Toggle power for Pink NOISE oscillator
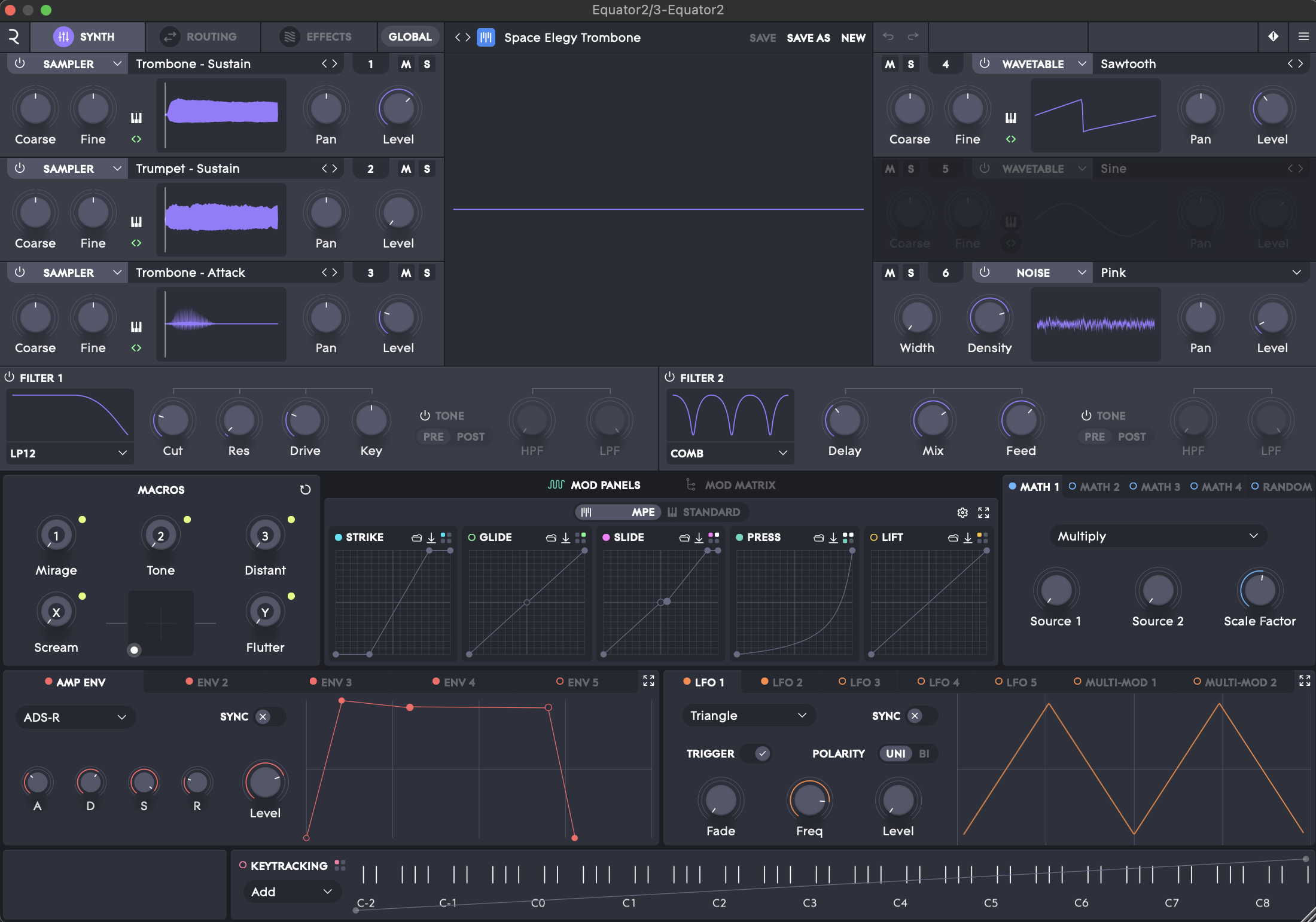Image resolution: width=1316 pixels, height=922 pixels. (985, 272)
